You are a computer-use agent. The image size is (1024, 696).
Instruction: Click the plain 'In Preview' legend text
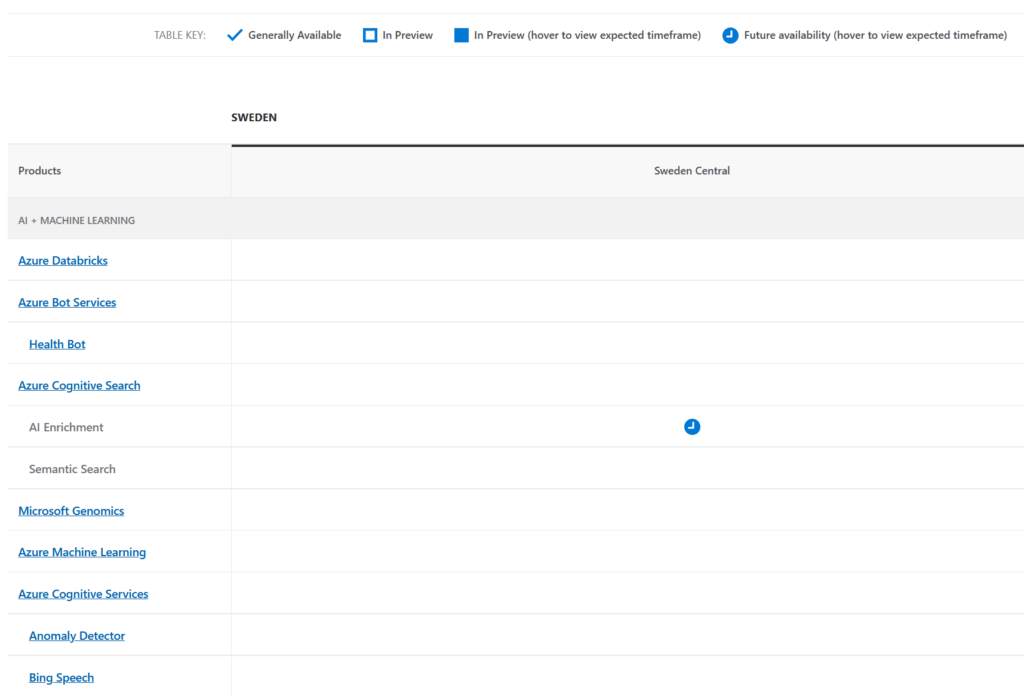click(408, 35)
